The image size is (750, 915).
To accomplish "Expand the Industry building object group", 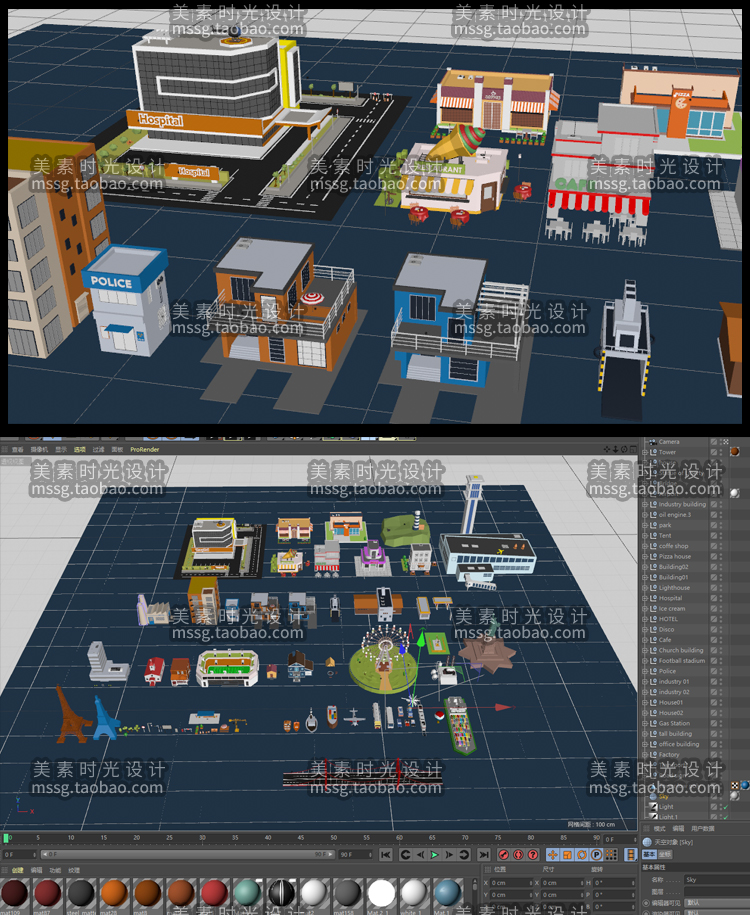I will click(645, 504).
